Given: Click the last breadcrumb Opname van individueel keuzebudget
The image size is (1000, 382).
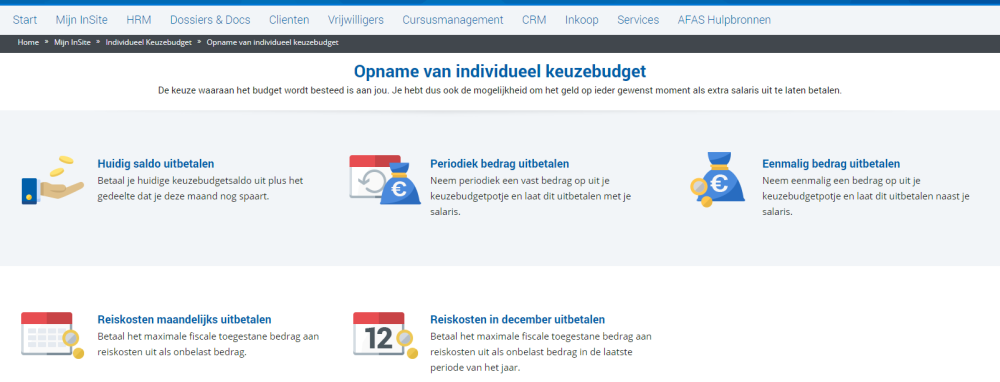Looking at the screenshot, I should (272, 42).
